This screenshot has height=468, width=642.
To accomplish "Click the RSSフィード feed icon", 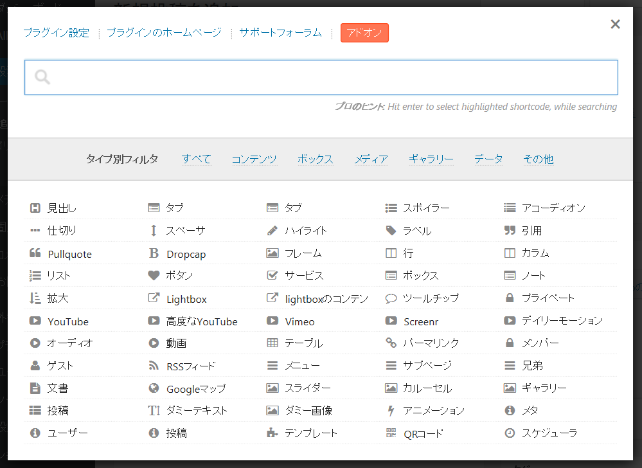I will tap(154, 366).
